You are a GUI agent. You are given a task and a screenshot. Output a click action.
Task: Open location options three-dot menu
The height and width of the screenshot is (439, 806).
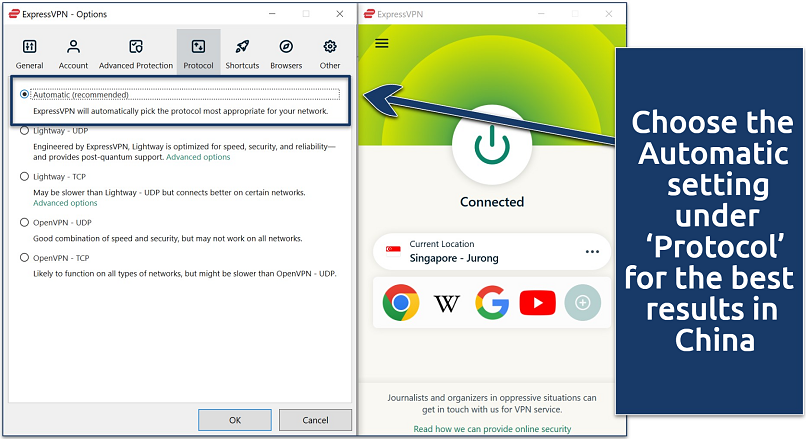[x=592, y=251]
